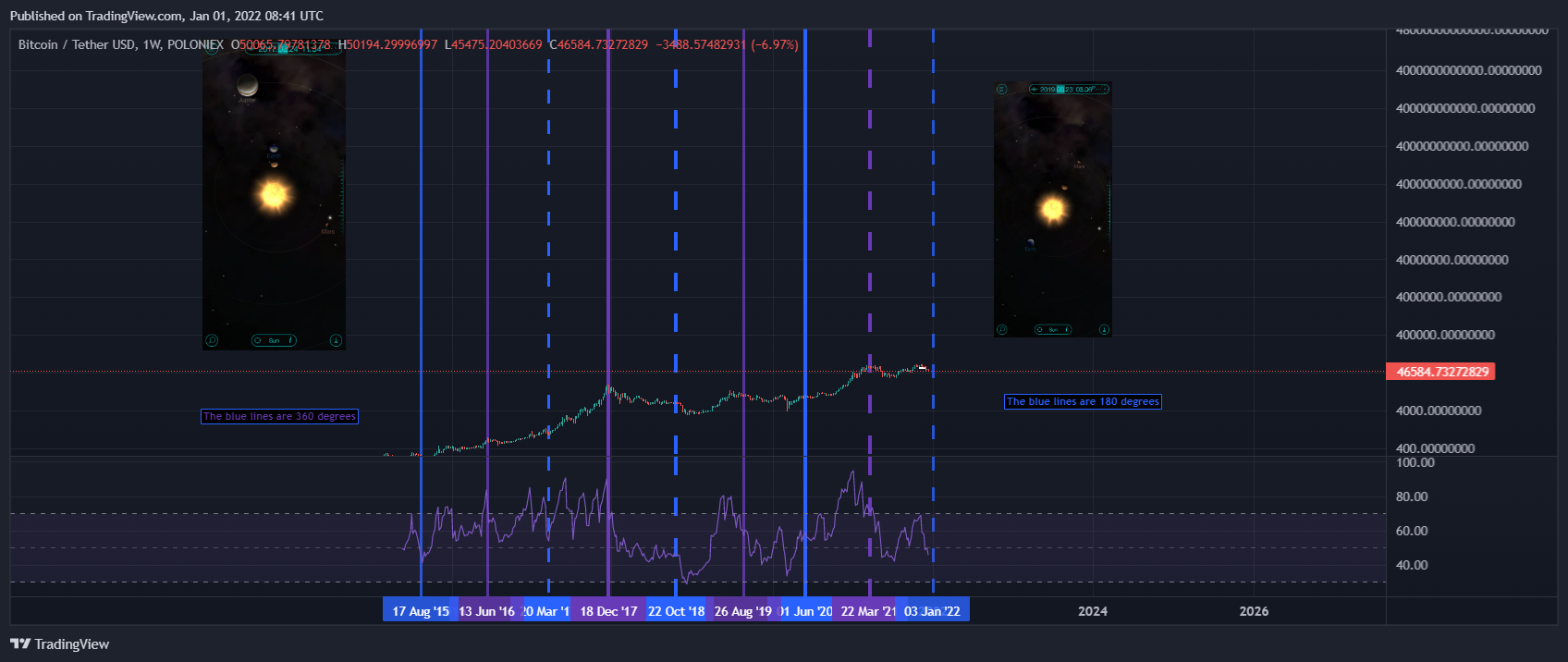Click the 4000.00000000 price axis label
The width and height of the screenshot is (1568, 662).
(x=1439, y=411)
